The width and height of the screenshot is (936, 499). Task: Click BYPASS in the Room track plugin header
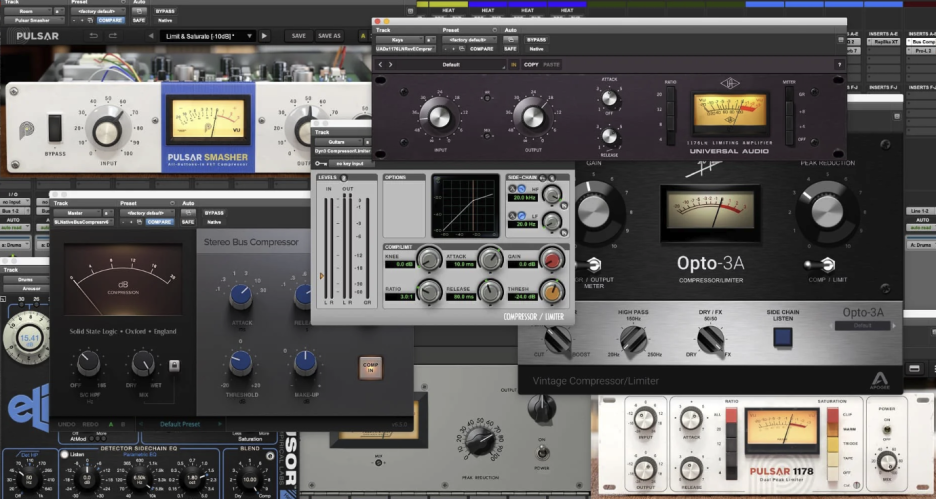tap(165, 11)
